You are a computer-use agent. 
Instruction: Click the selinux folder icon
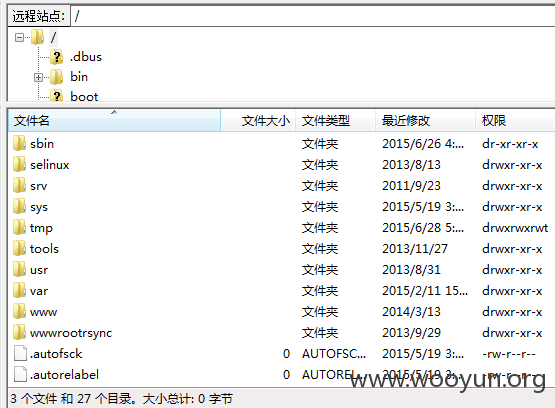coord(19,165)
